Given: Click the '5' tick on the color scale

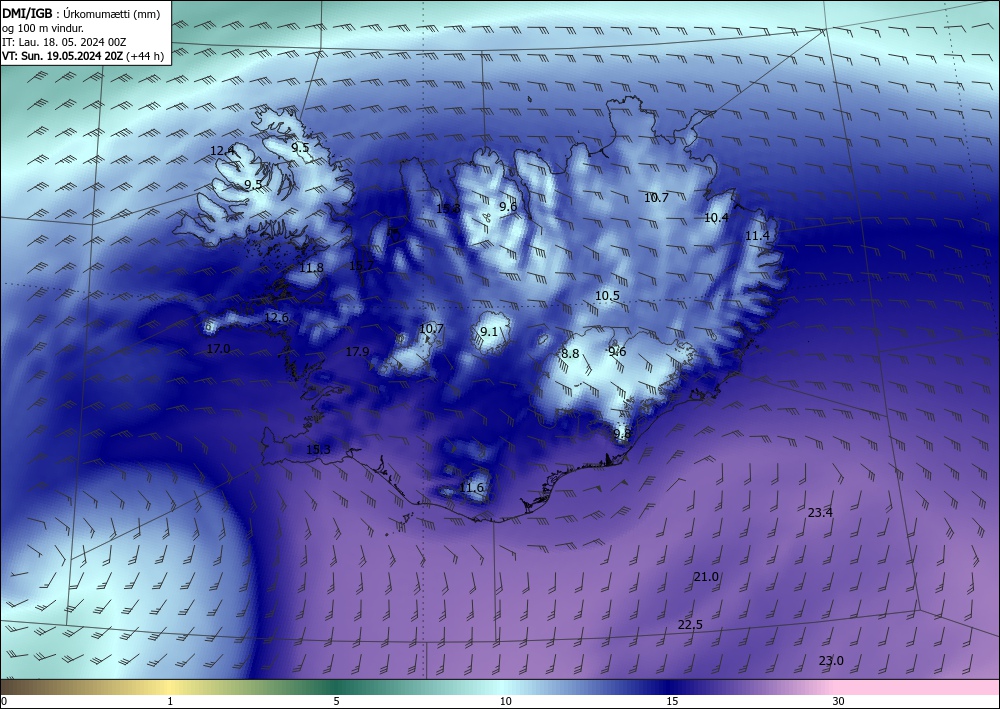Looking at the screenshot, I should click(336, 701).
